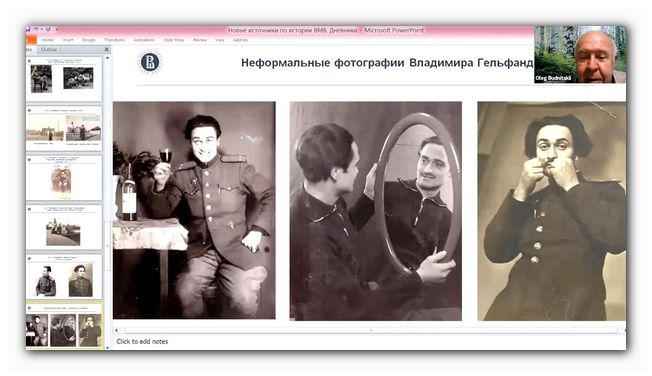Close the slide thumbnails pane with the X
This screenshot has width=652, height=376.
[106, 49]
